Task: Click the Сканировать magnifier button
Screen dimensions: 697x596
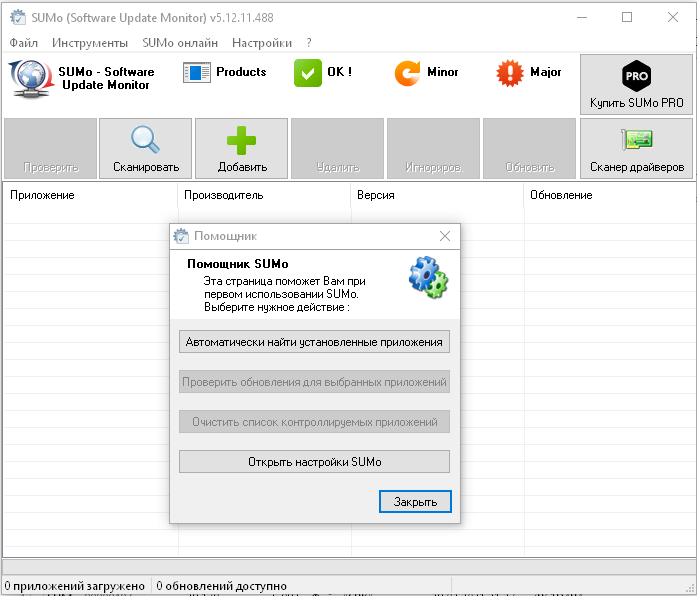Action: tap(145, 148)
